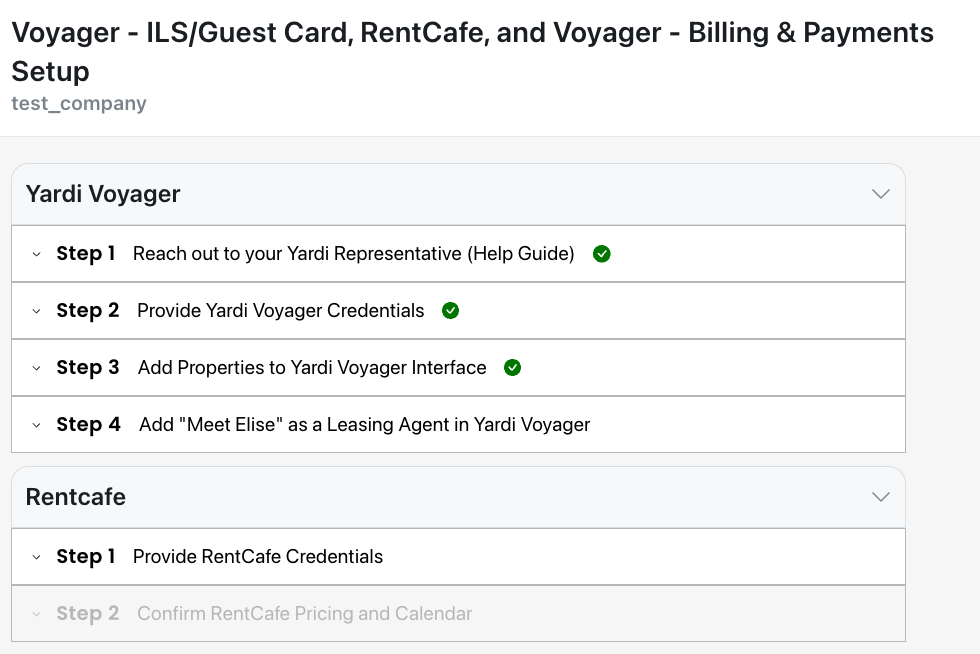This screenshot has height=654, width=980.
Task: Select Confirm RentCafe Pricing and Calendar step
Action: click(x=458, y=613)
